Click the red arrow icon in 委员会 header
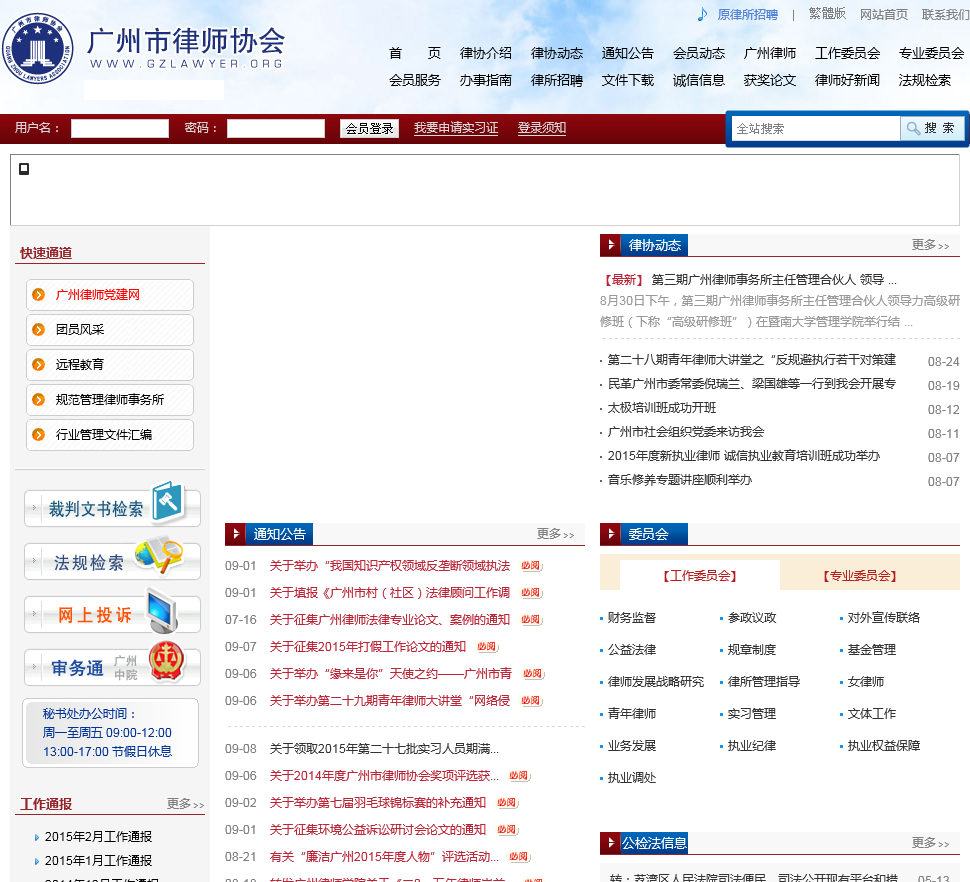Screen dimensions: 970x882 click(x=611, y=534)
